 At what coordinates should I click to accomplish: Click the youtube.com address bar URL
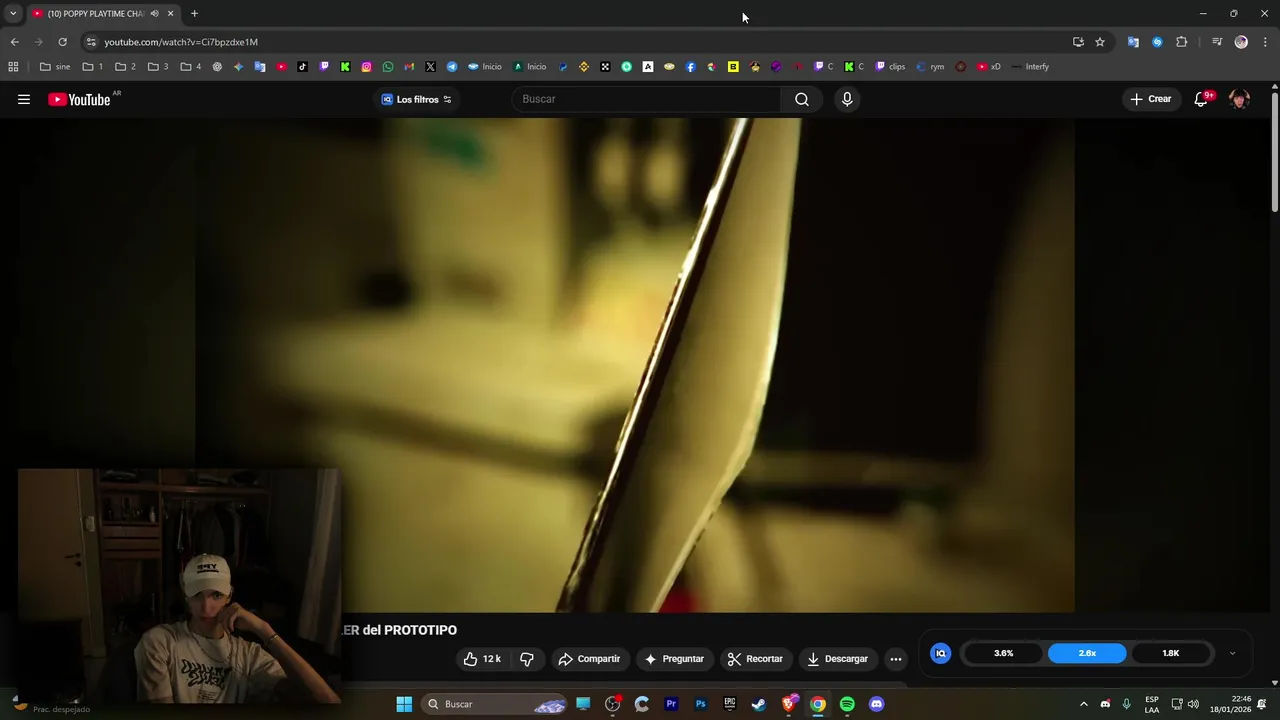[181, 42]
